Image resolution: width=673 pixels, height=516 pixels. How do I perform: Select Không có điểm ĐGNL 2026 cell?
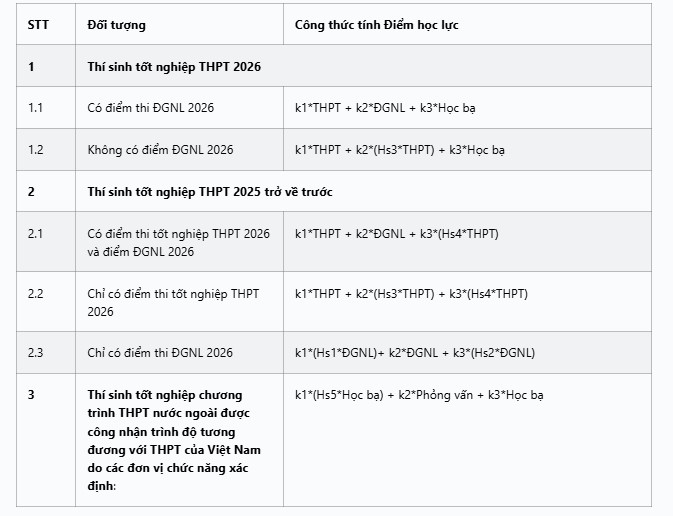point(160,150)
